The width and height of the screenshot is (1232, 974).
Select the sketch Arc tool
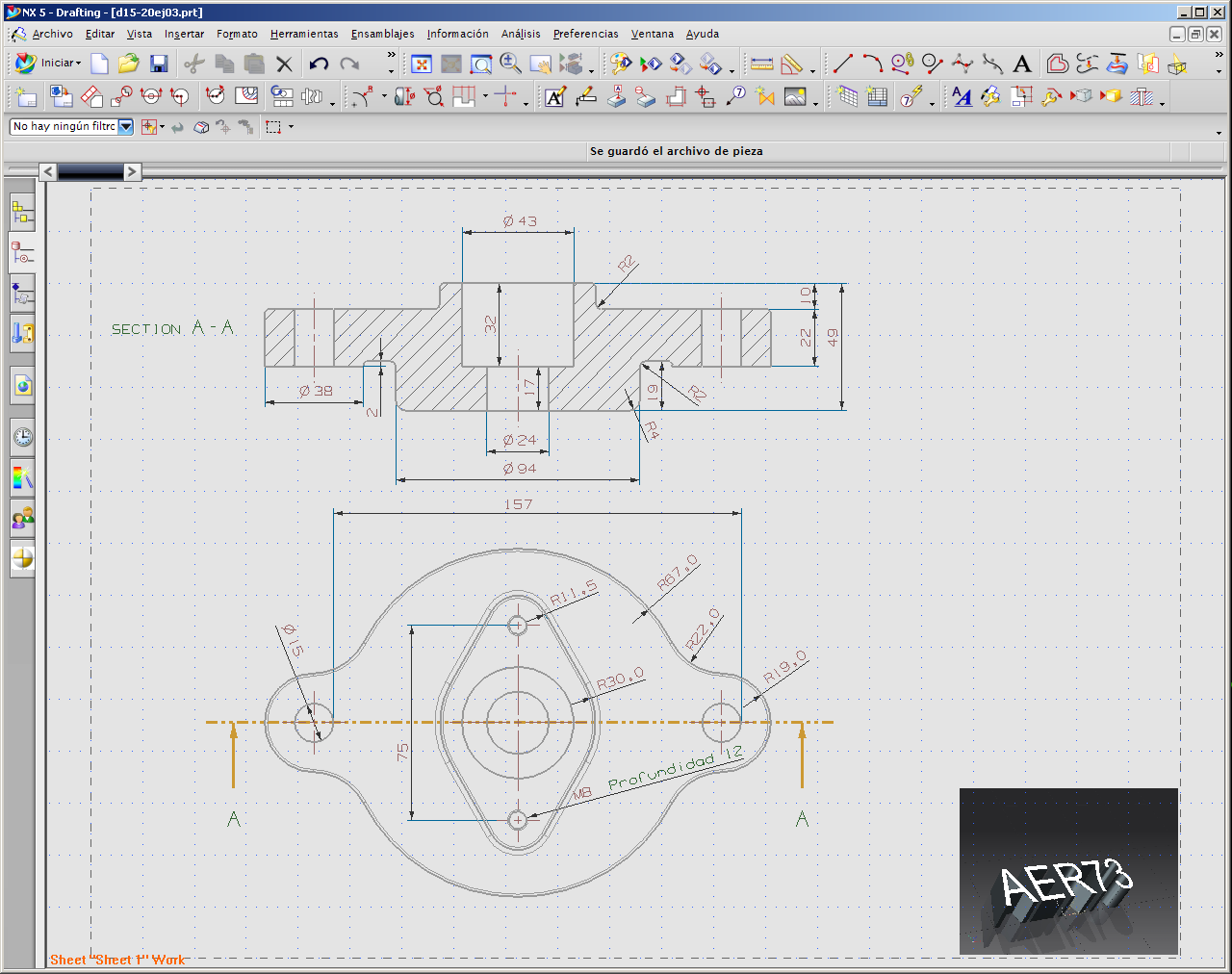click(873, 64)
